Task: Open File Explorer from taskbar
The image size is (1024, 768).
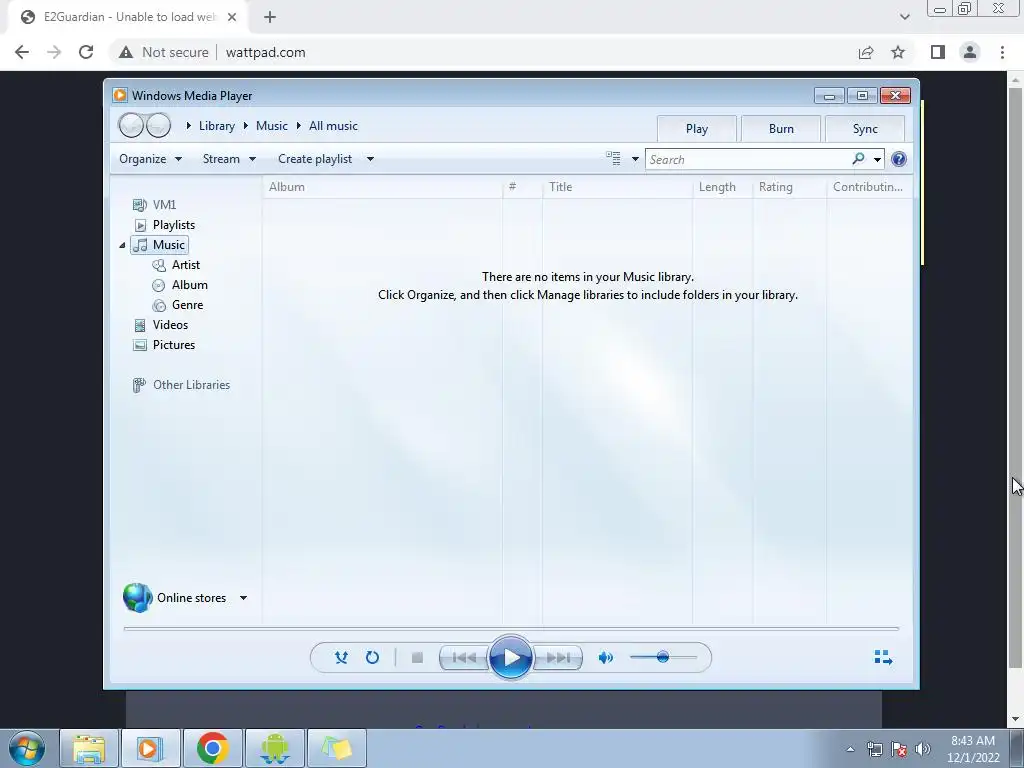Action: [x=89, y=748]
